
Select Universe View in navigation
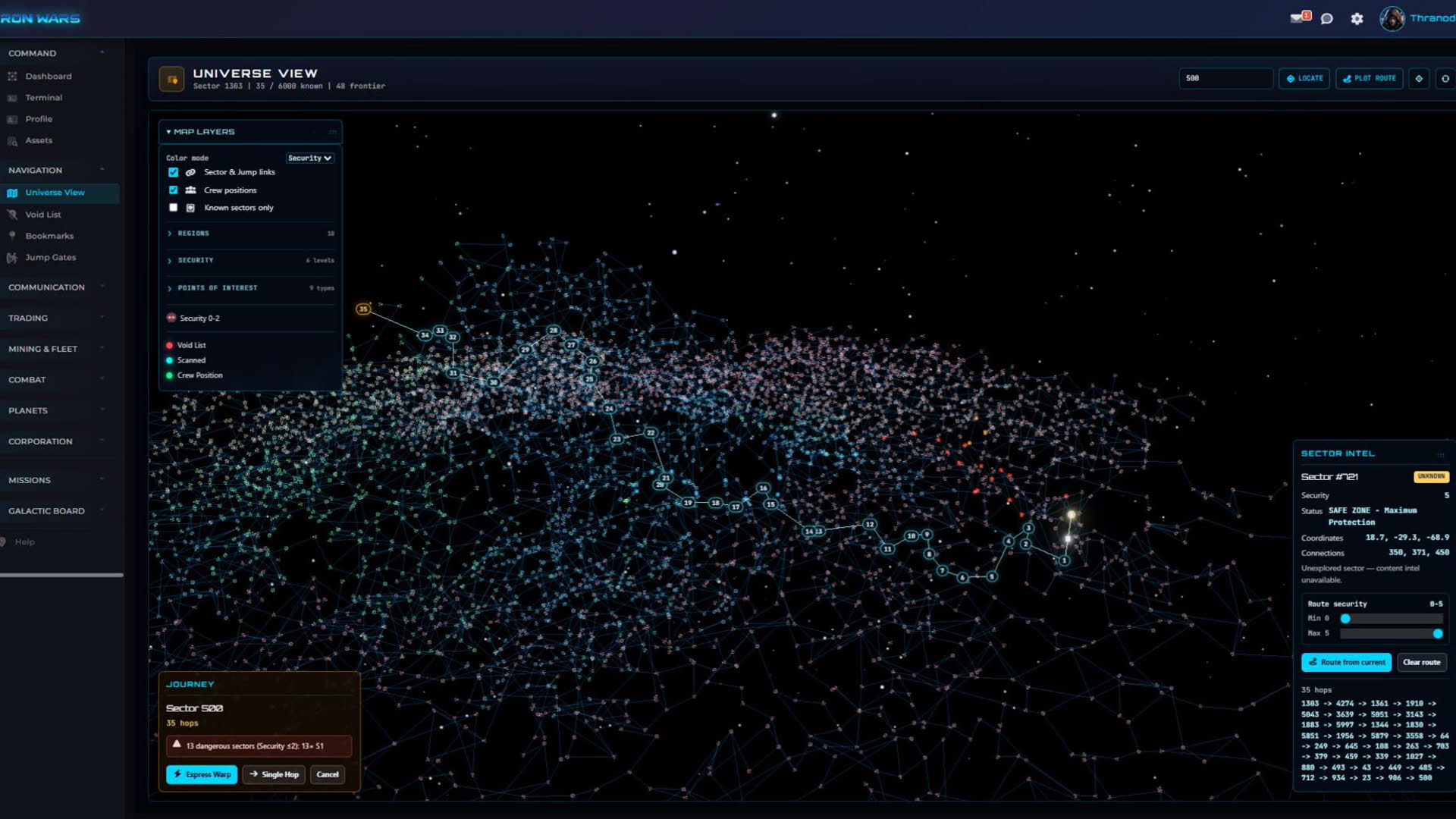click(x=60, y=193)
